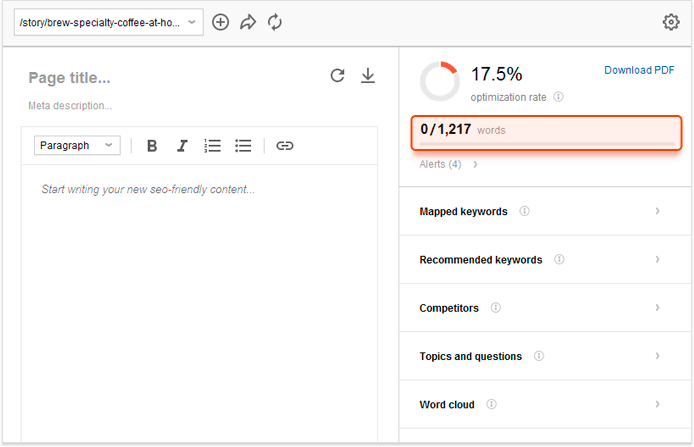Screen dimensions: 694x447
Task: Click info icon next to Word cloud
Action: pyautogui.click(x=491, y=404)
